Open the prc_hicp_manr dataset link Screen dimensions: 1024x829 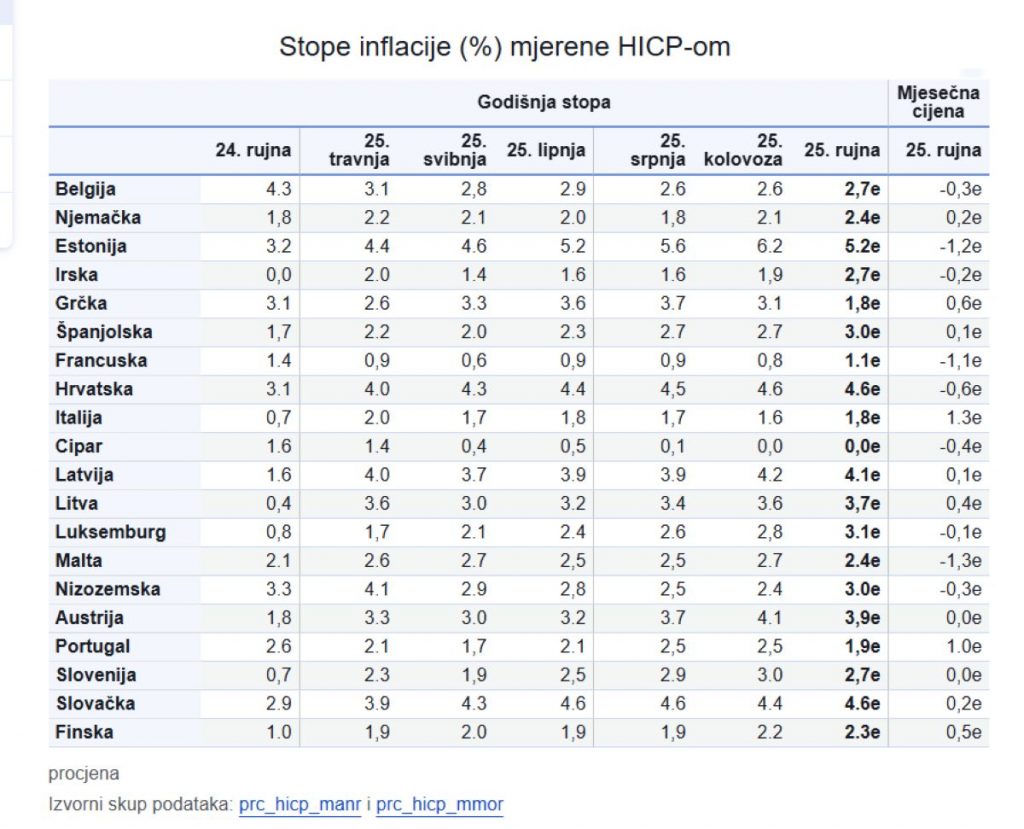pyautogui.click(x=299, y=804)
